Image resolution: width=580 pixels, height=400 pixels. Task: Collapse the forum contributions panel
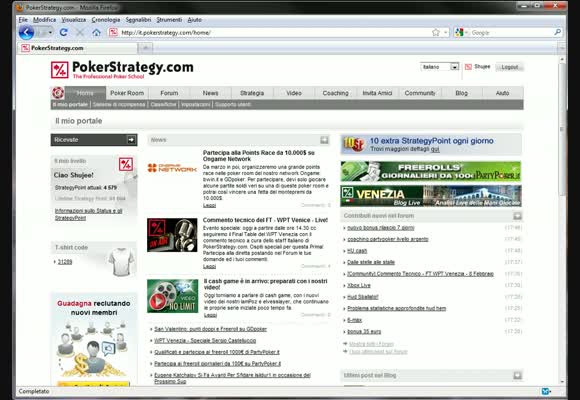tap(517, 216)
